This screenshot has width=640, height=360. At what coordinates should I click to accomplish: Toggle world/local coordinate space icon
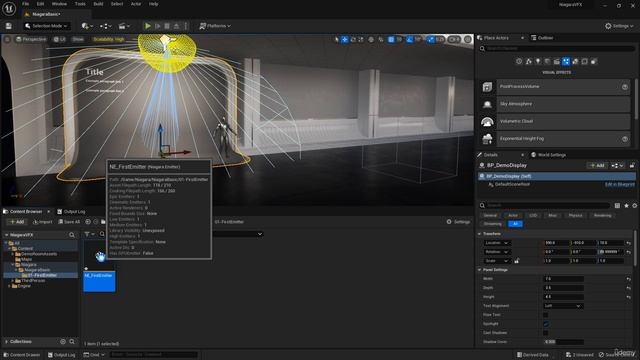(x=371, y=39)
